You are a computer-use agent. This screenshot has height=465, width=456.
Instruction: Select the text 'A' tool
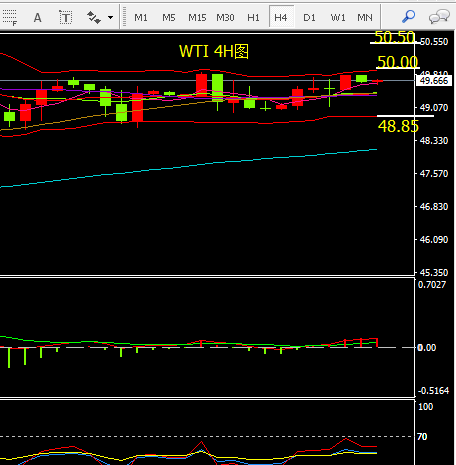pyautogui.click(x=38, y=17)
